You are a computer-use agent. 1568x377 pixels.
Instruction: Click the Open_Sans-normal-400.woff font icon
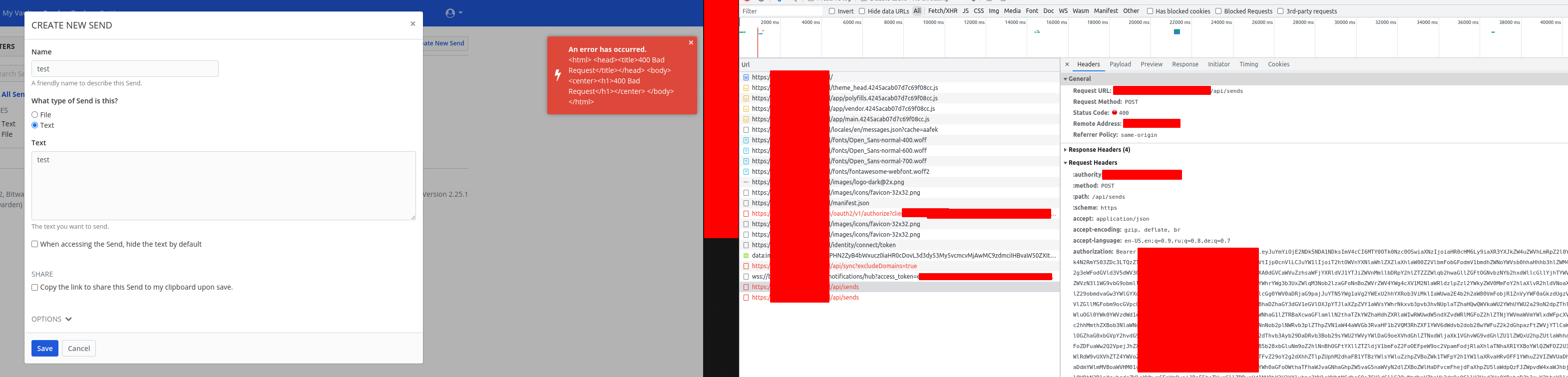(746, 140)
